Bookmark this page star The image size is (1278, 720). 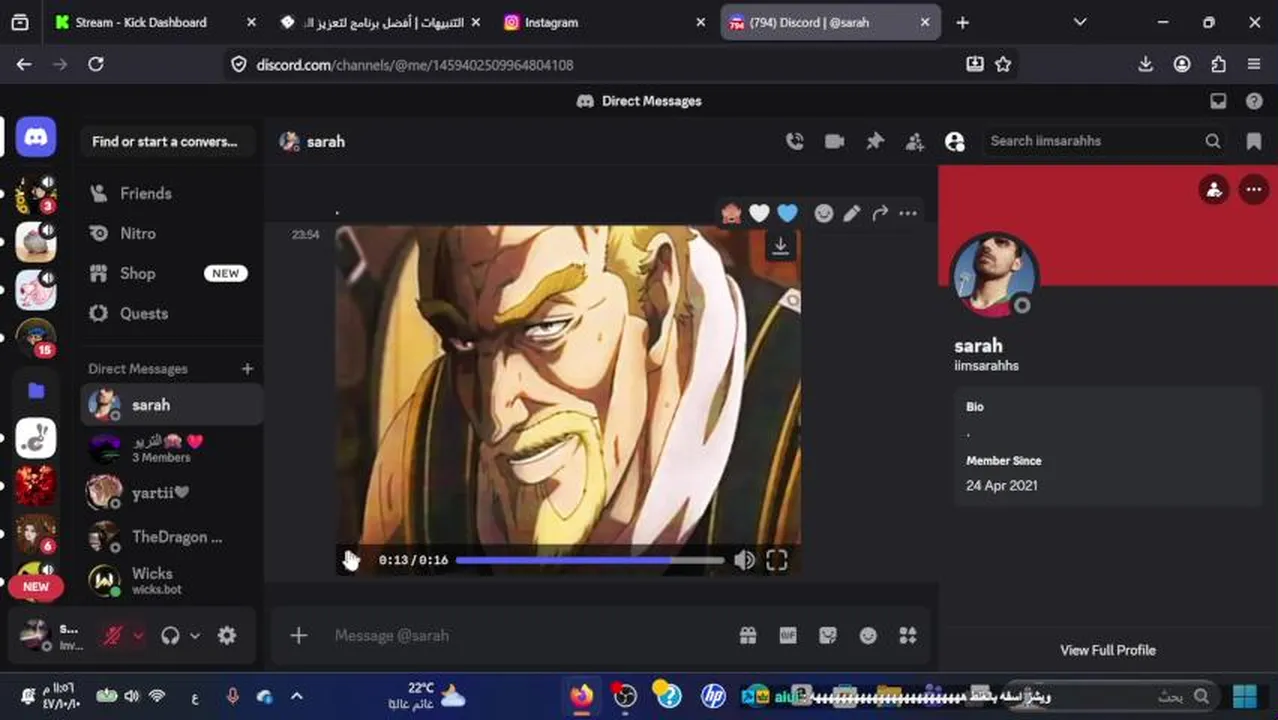[x=1003, y=64]
